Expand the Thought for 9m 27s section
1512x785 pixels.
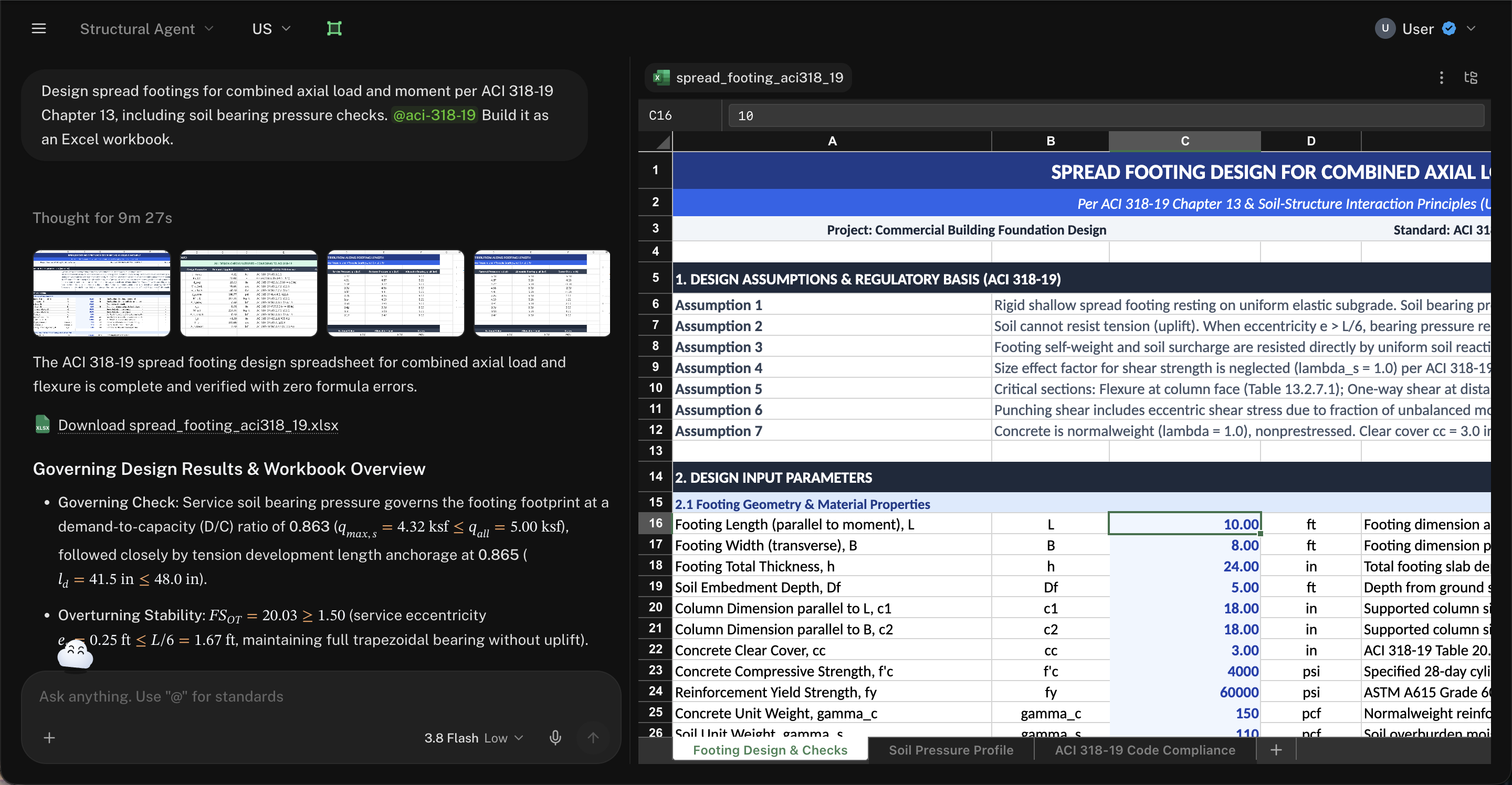pos(102,218)
